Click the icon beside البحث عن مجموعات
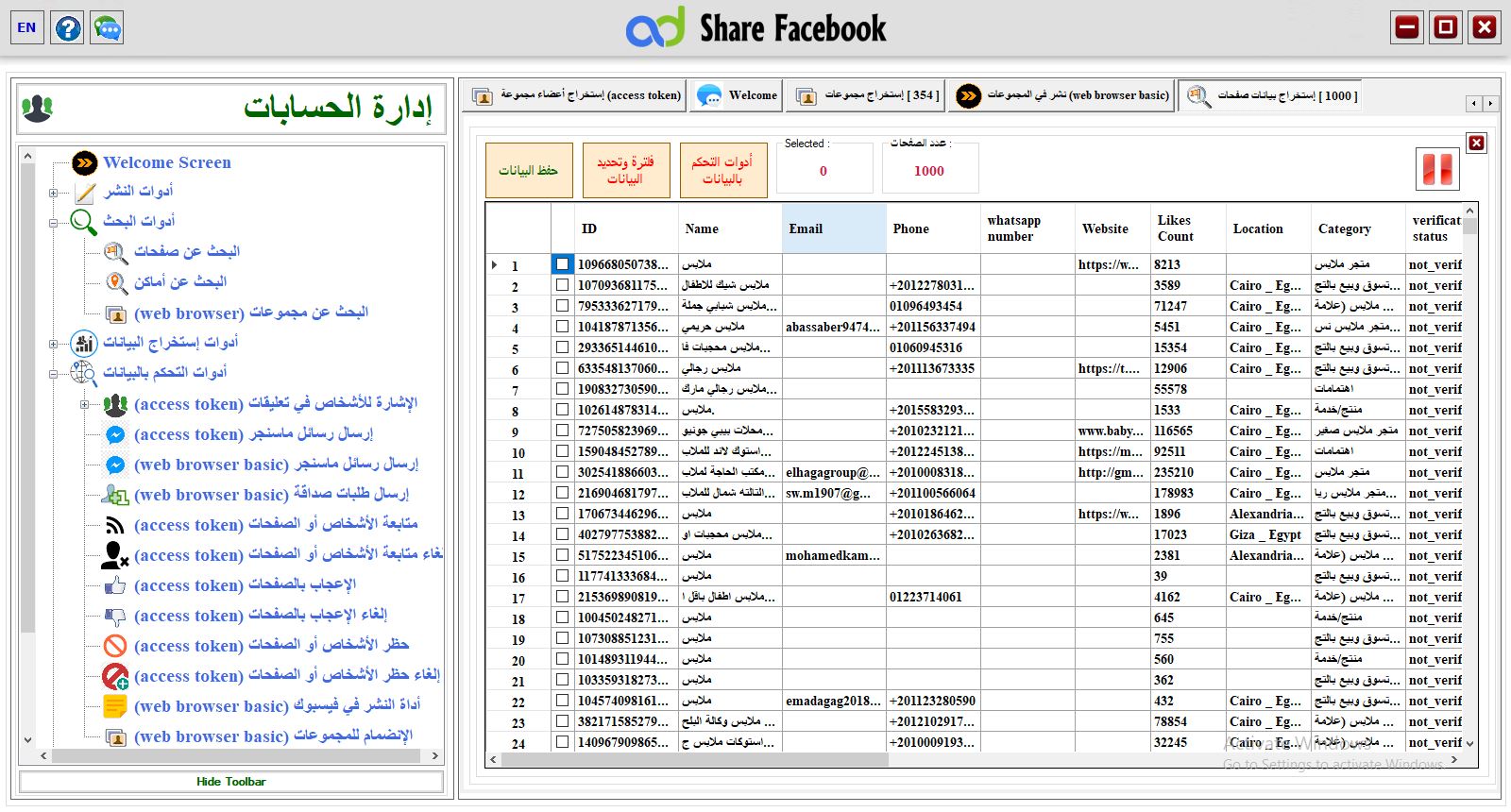The width and height of the screenshot is (1511, 812). pyautogui.click(x=115, y=313)
